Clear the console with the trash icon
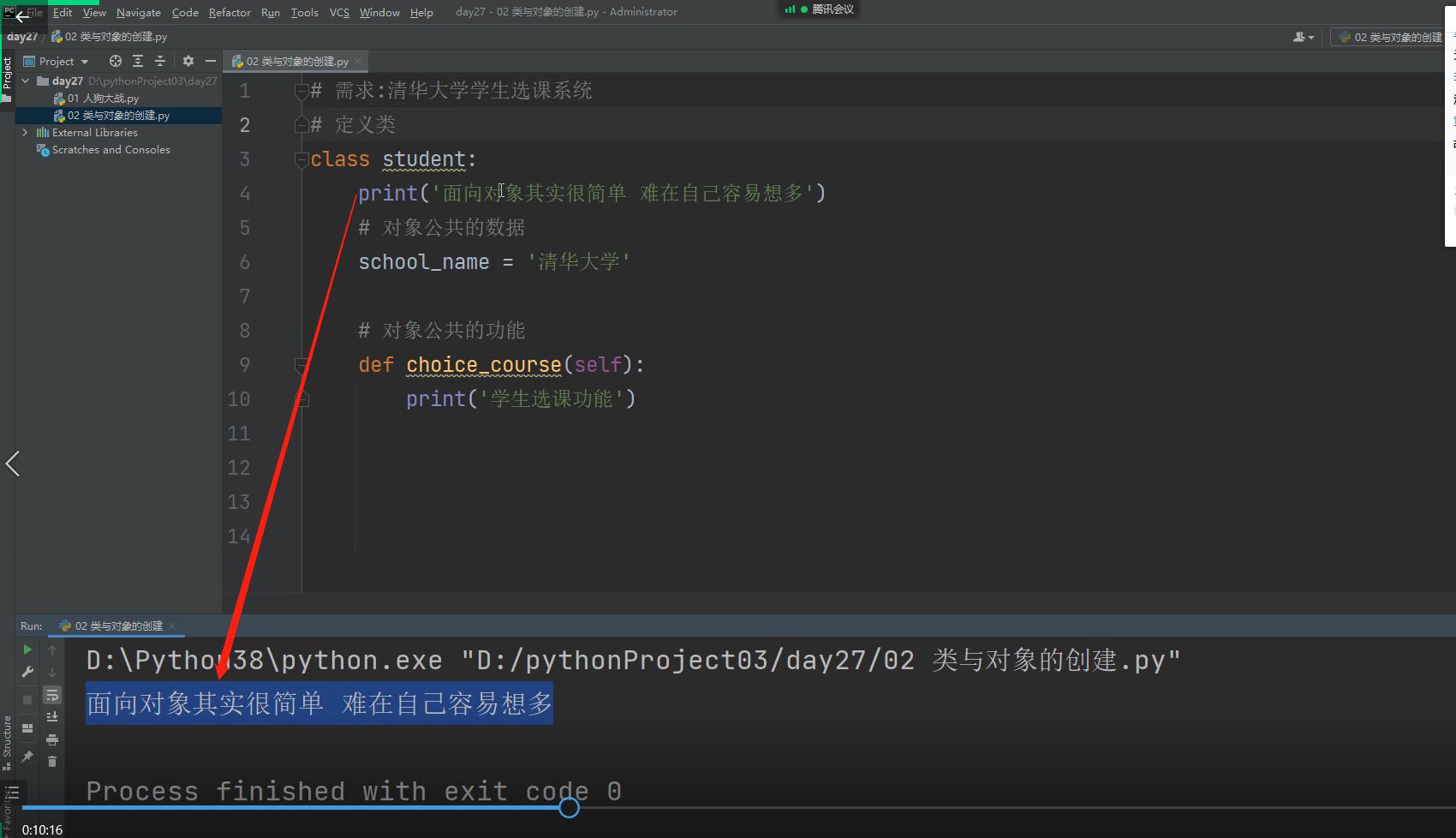1456x838 pixels. pos(52,761)
